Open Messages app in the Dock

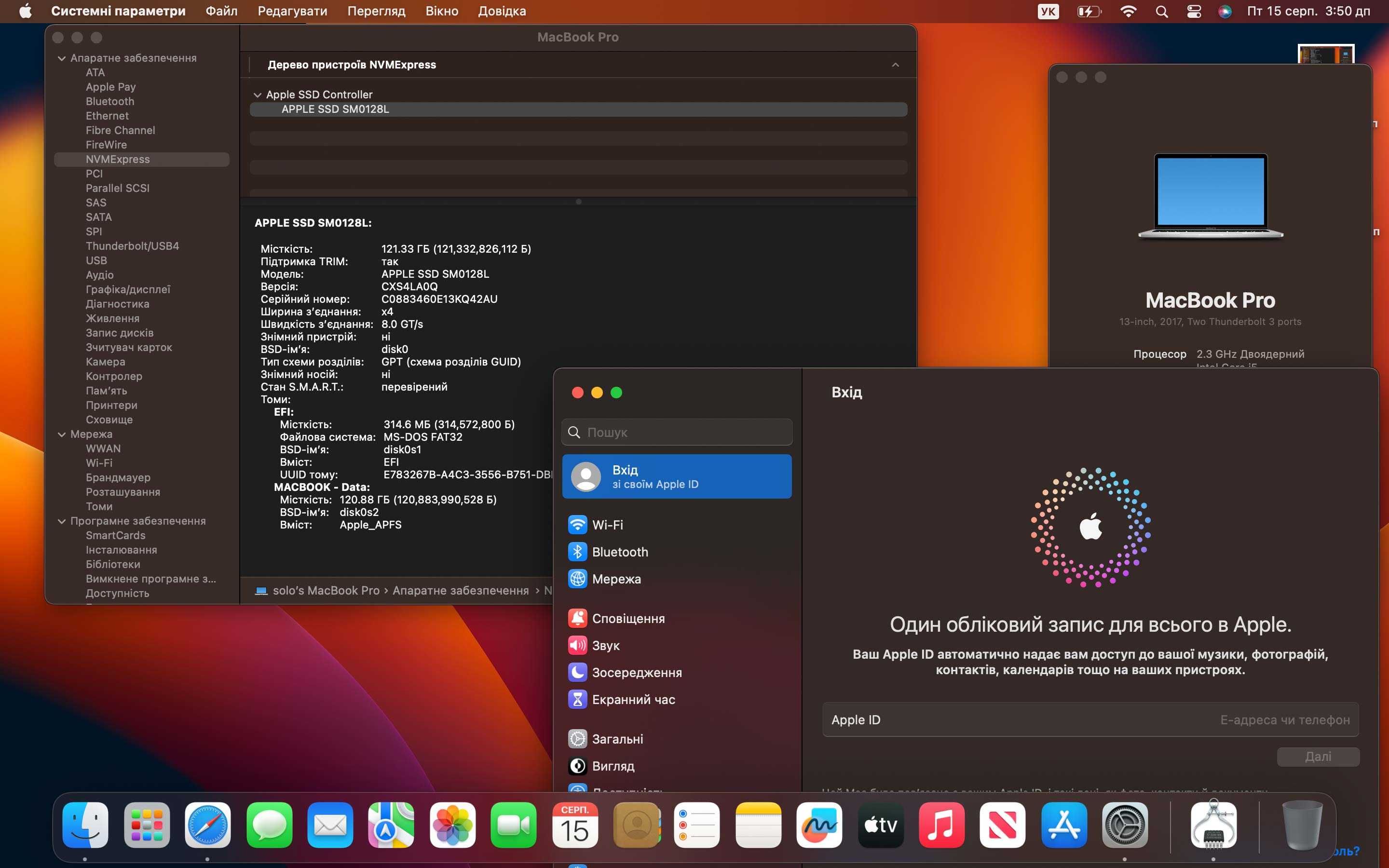(269, 825)
